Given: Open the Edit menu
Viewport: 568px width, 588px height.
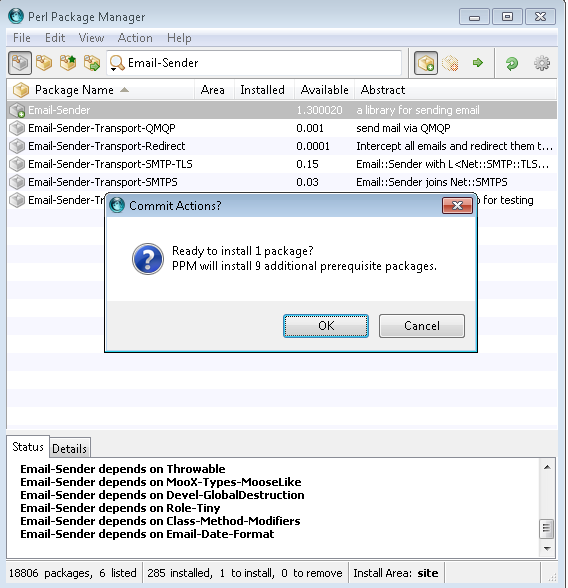Looking at the screenshot, I should click(x=55, y=38).
